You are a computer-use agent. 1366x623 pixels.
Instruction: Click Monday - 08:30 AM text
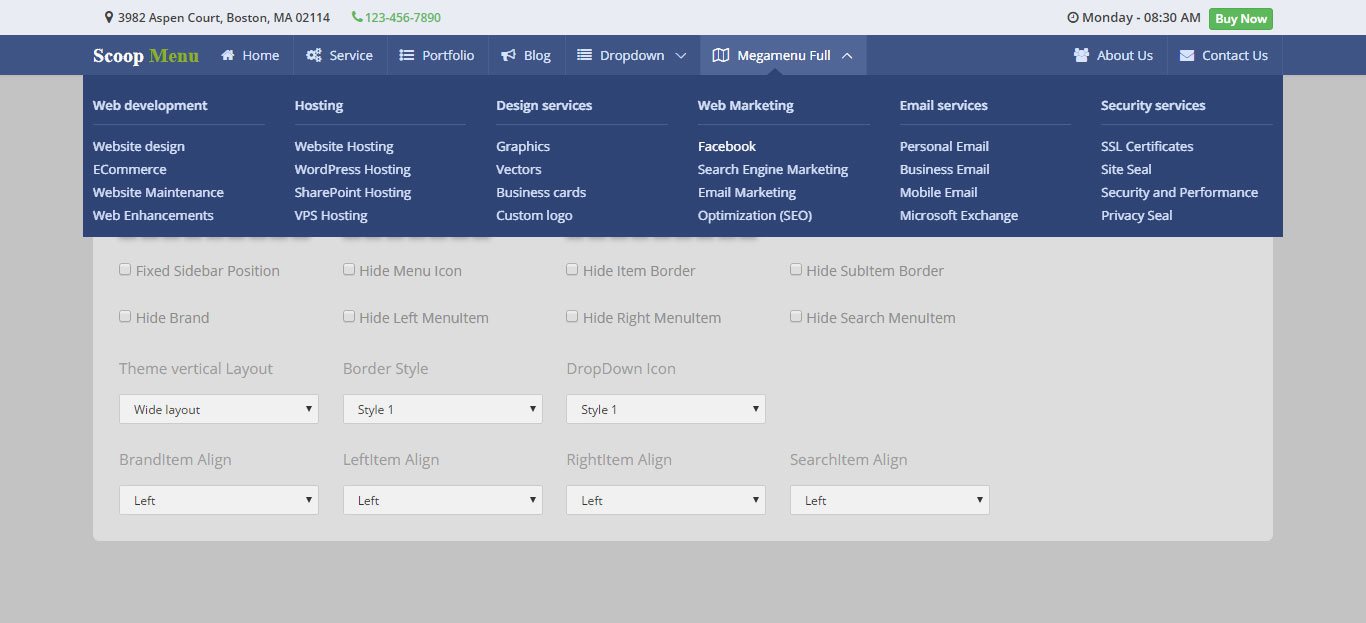coord(1141,17)
